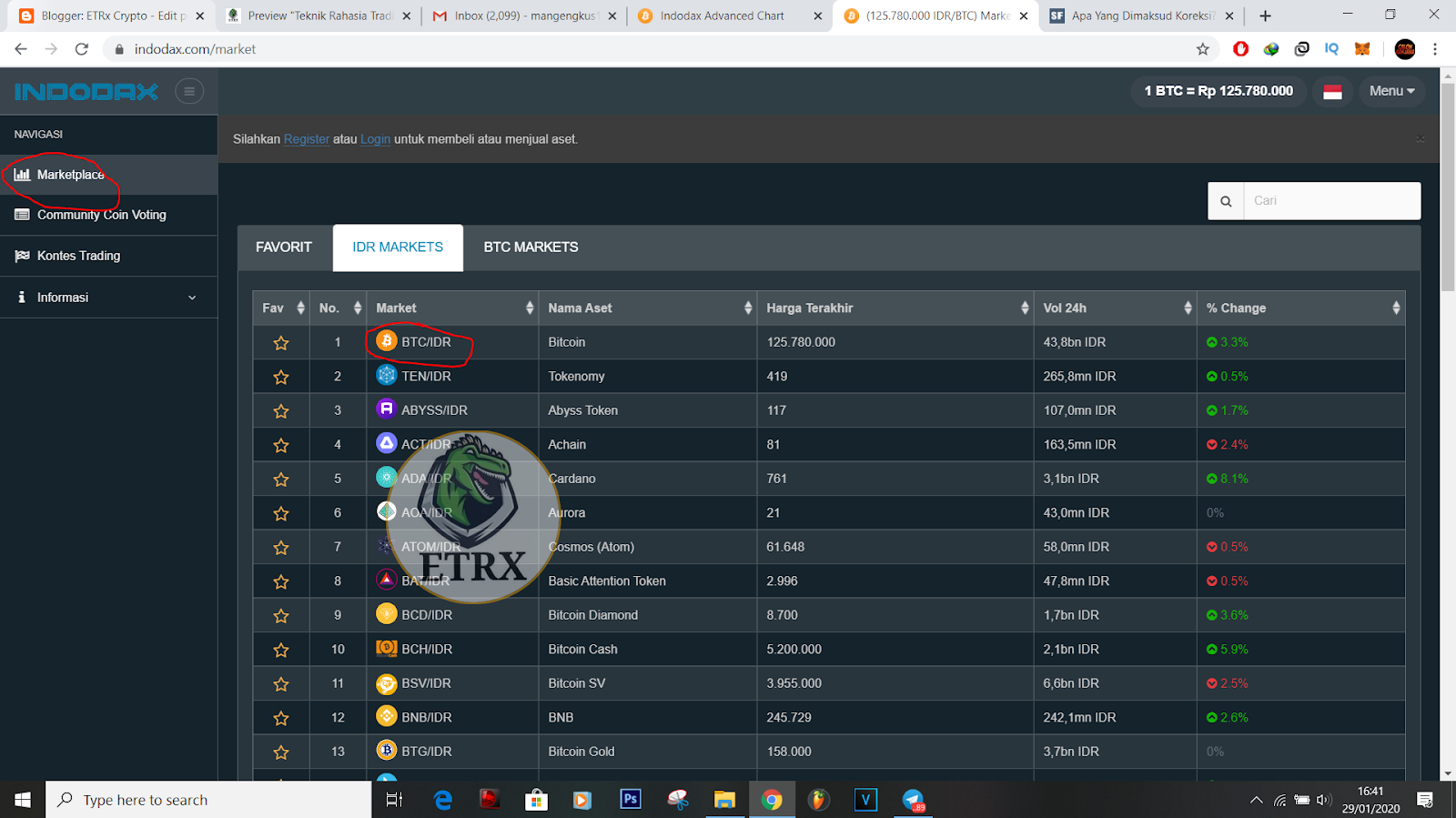Screen dimensions: 1456x818
Task: Open File Explorer from the taskbar
Action: (x=724, y=799)
